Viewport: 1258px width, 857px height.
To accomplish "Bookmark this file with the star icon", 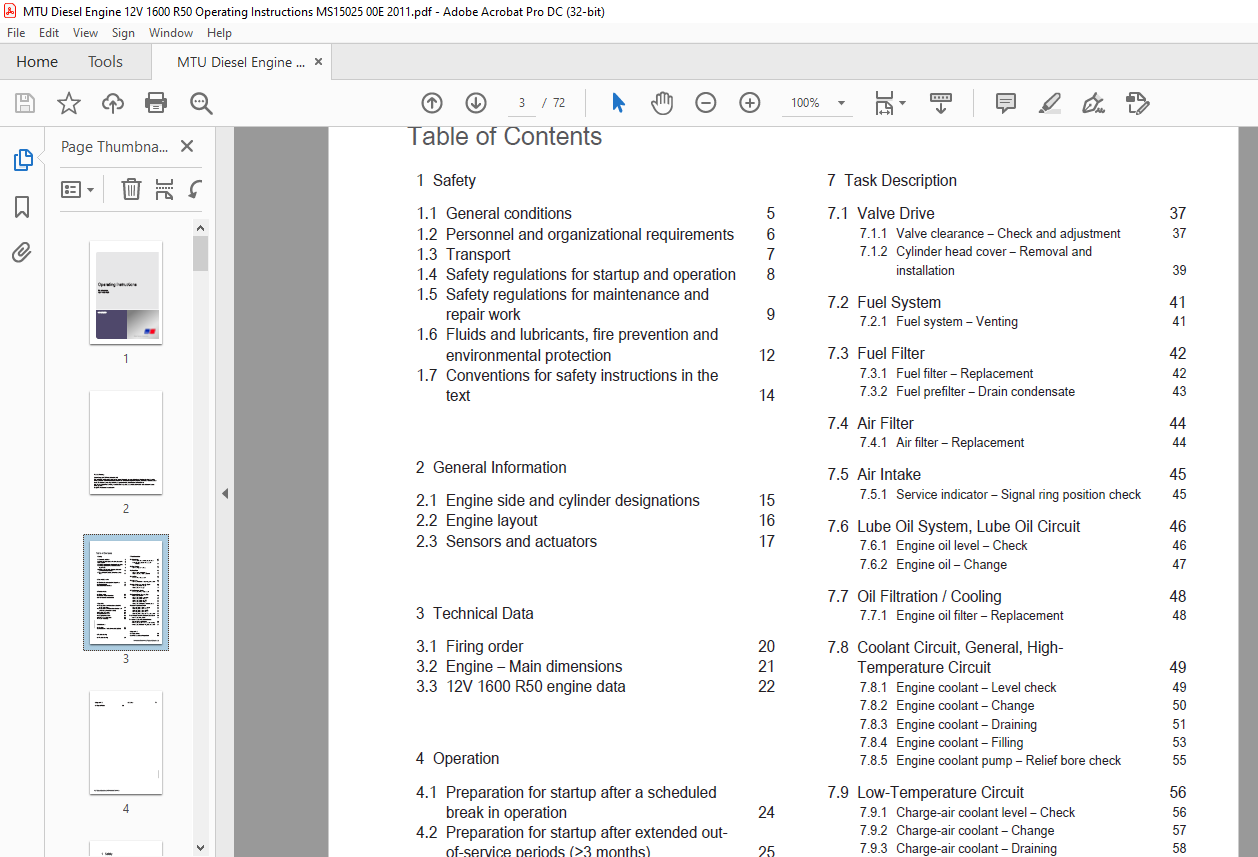I will [69, 103].
